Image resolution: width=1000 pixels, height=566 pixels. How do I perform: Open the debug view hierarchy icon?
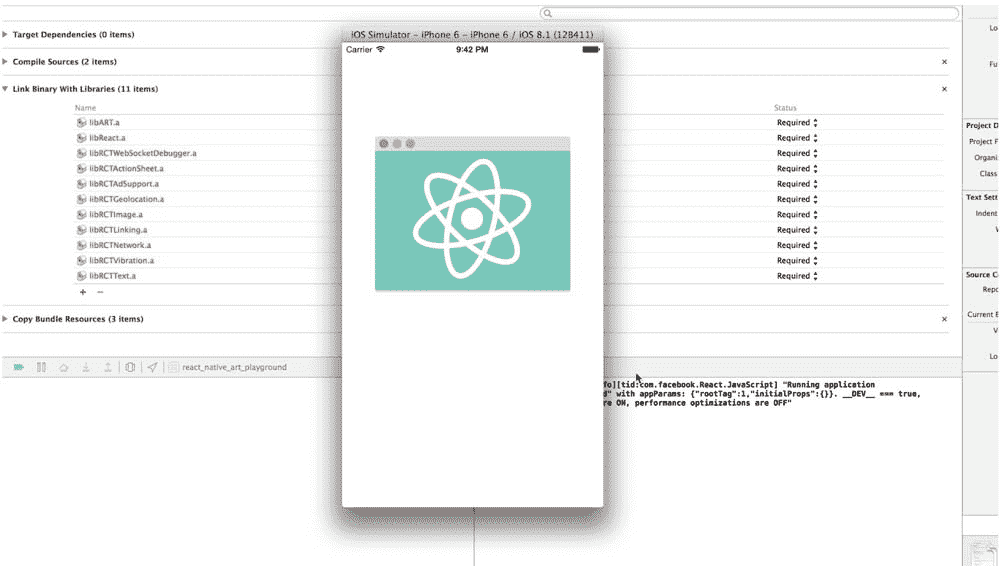click(x=130, y=367)
